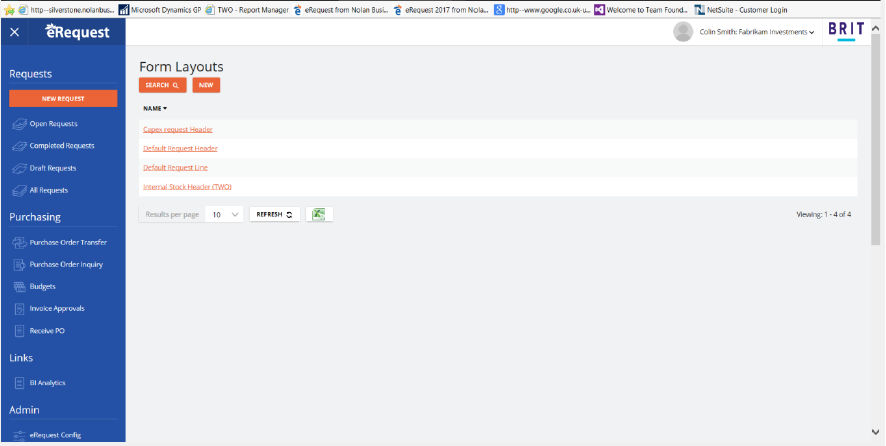The image size is (886, 446).
Task: Open Completed Requests in sidebar
Action: pyautogui.click(x=62, y=146)
